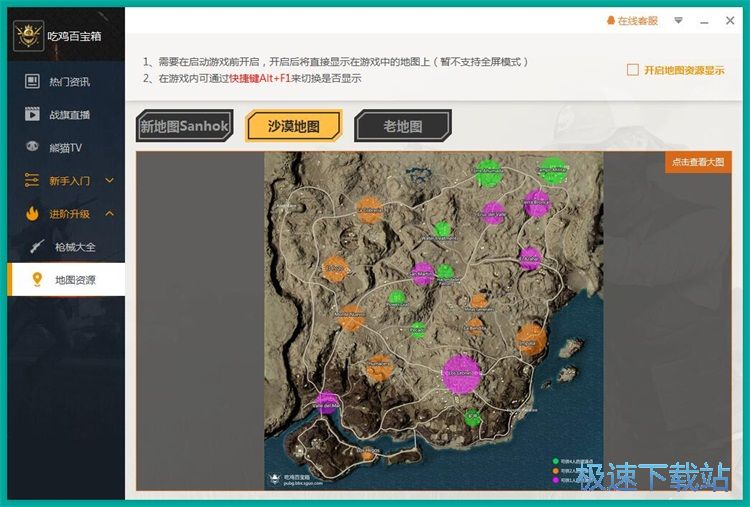Enable 开启地图资源显示 checkbox
The image size is (750, 507).
[x=632, y=70]
